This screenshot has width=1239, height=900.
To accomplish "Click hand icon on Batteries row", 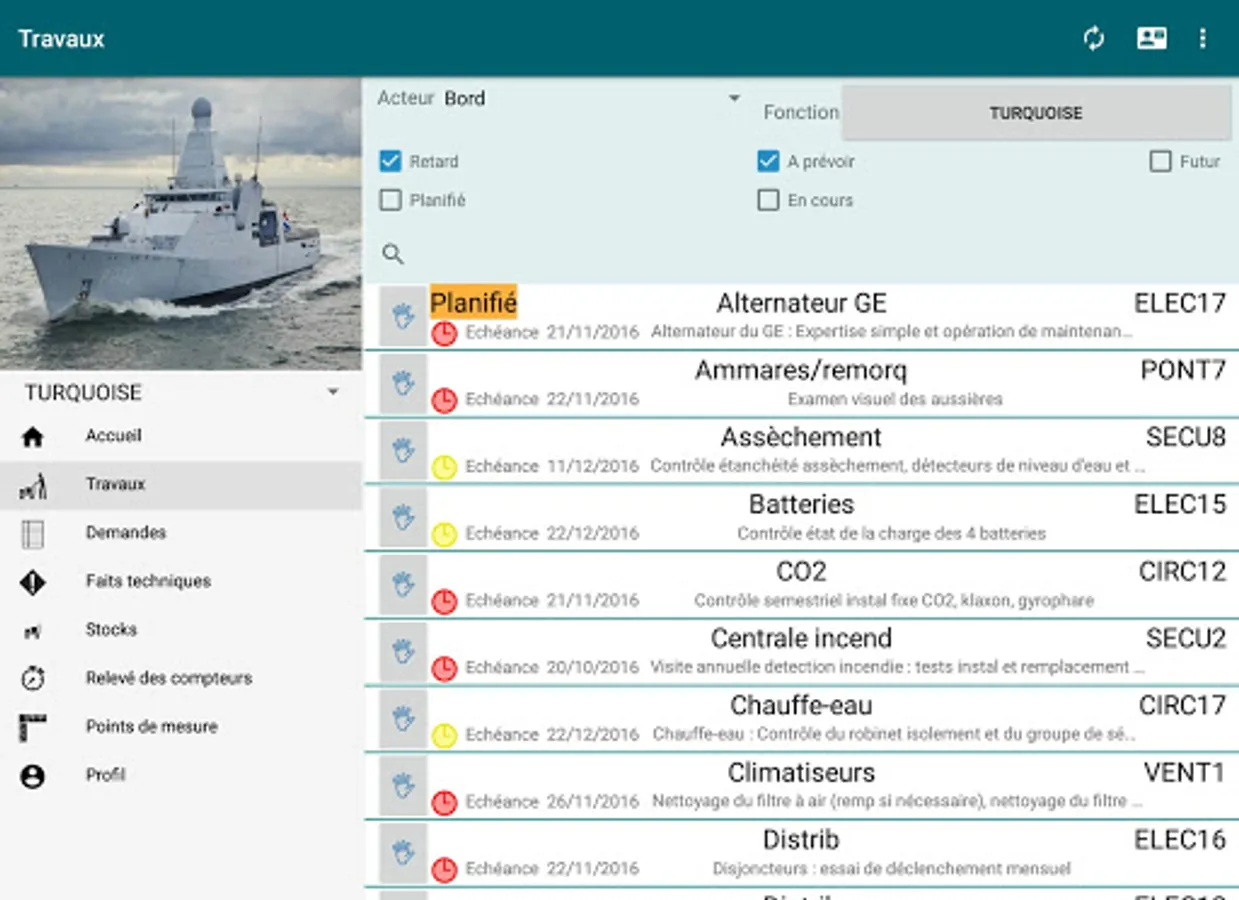I will [403, 518].
